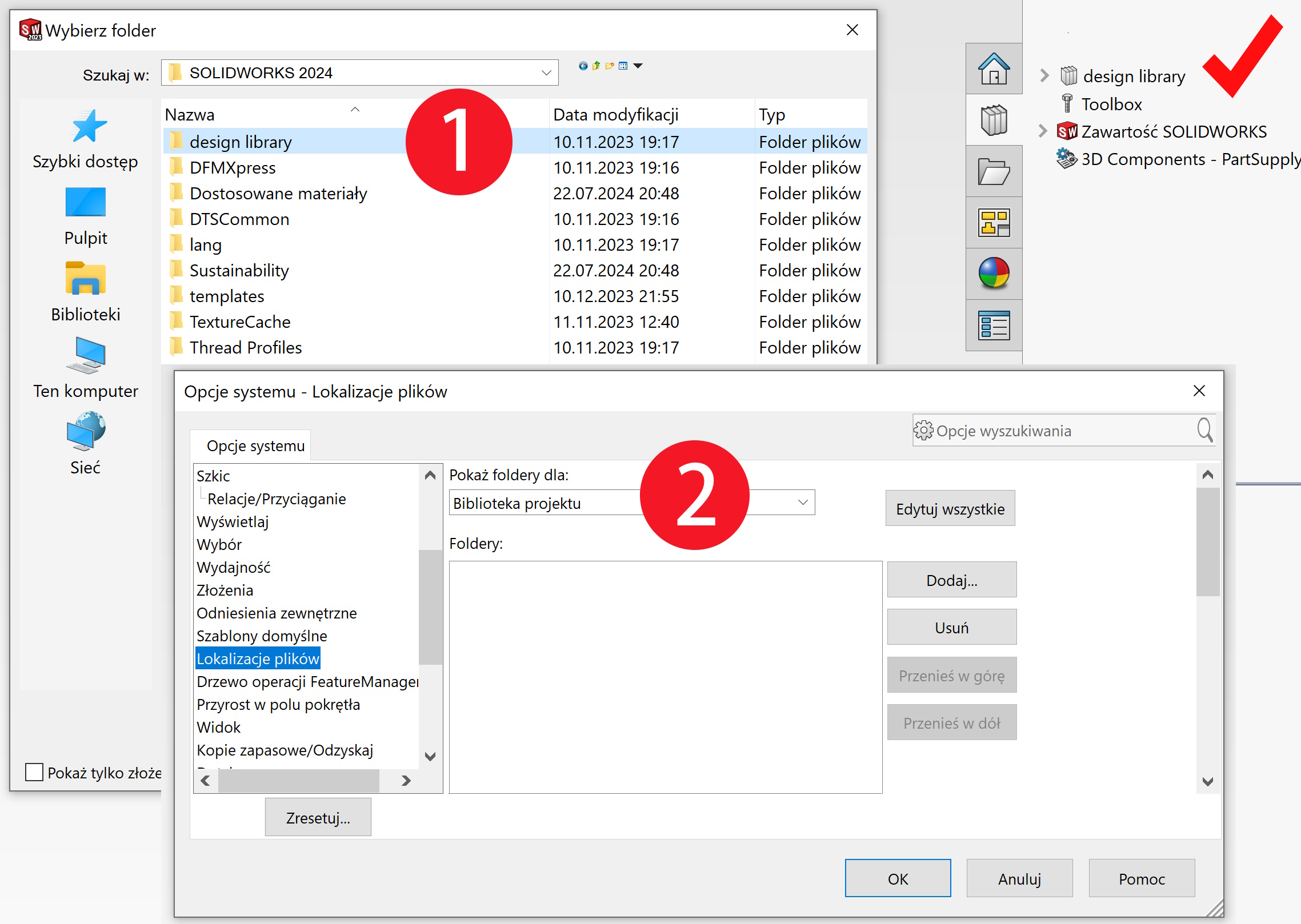1301x924 pixels.
Task: Open Appearances color sphere tab
Action: point(994,274)
